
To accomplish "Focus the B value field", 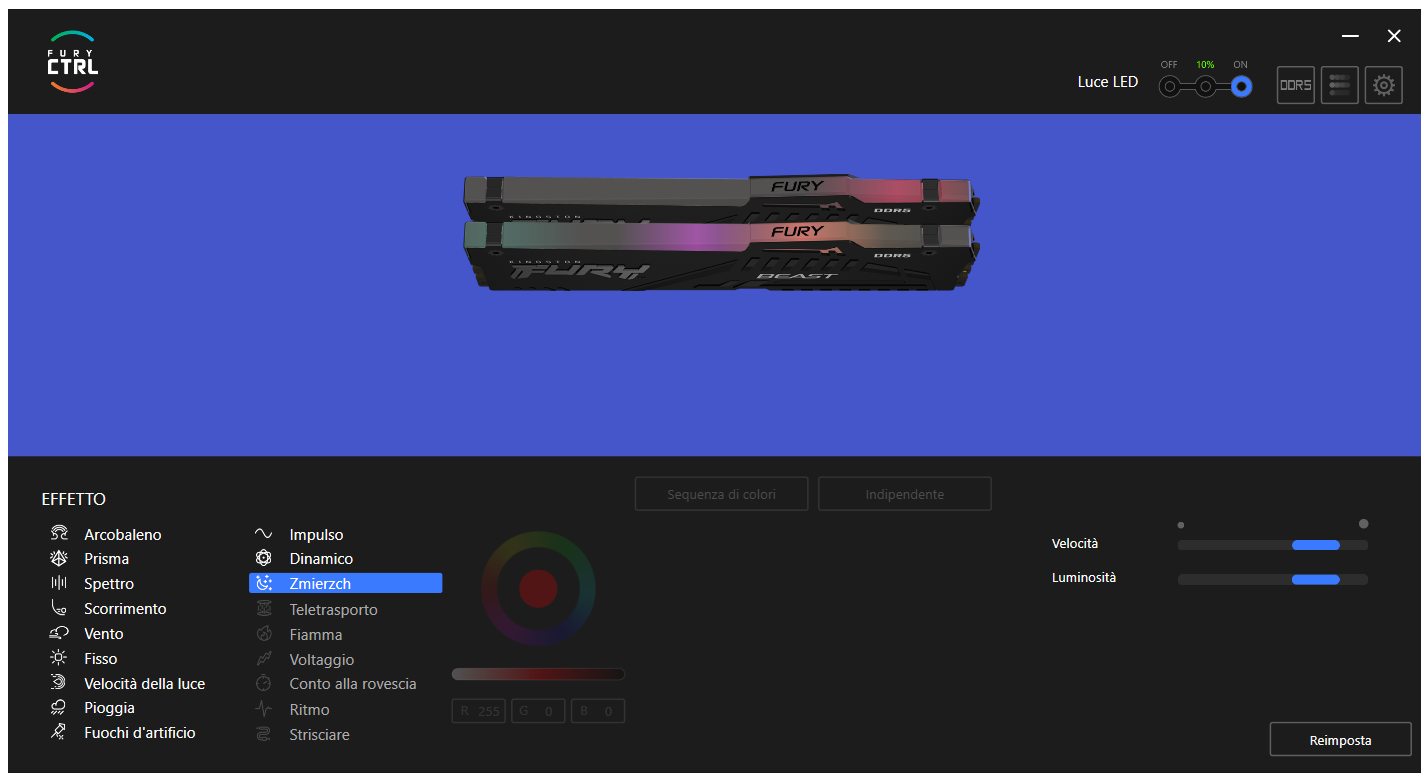I will pos(598,711).
